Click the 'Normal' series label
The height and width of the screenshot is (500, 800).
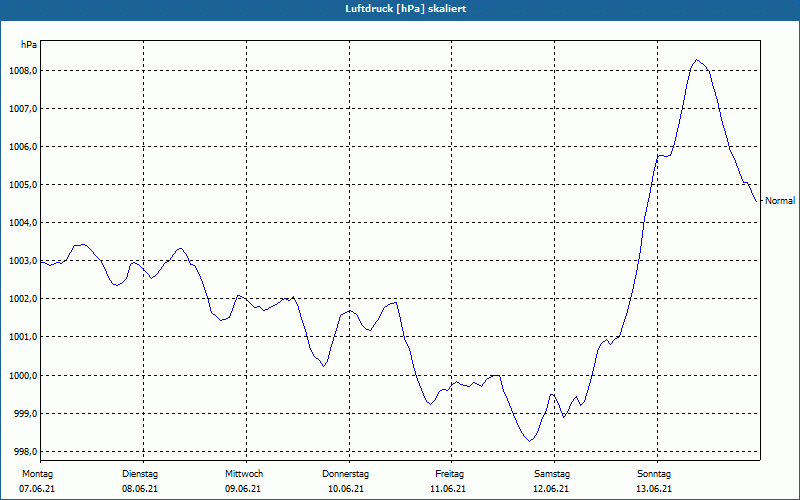[x=780, y=201]
